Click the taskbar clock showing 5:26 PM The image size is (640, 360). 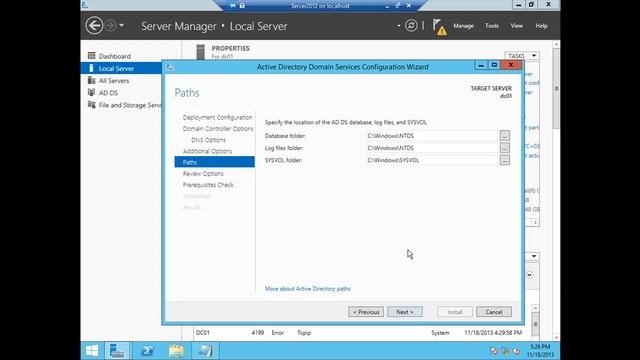click(x=540, y=351)
